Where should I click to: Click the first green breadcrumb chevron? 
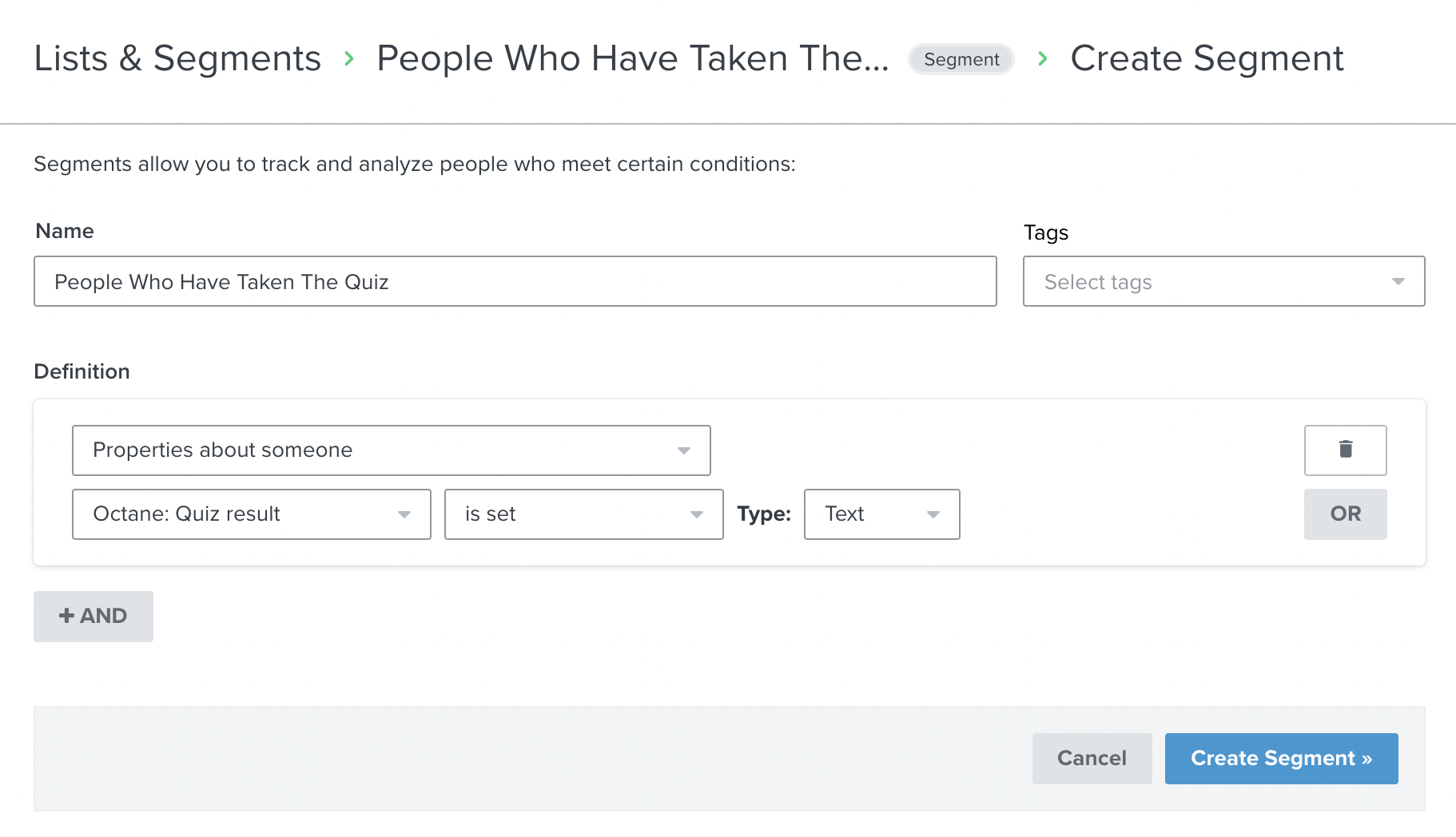tap(349, 58)
